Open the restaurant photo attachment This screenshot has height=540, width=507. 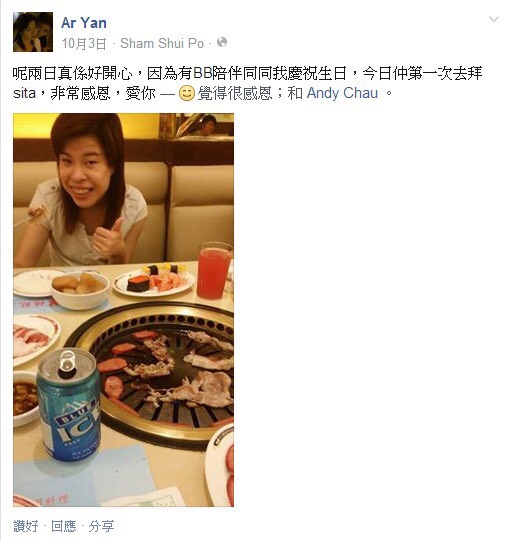coord(123,310)
